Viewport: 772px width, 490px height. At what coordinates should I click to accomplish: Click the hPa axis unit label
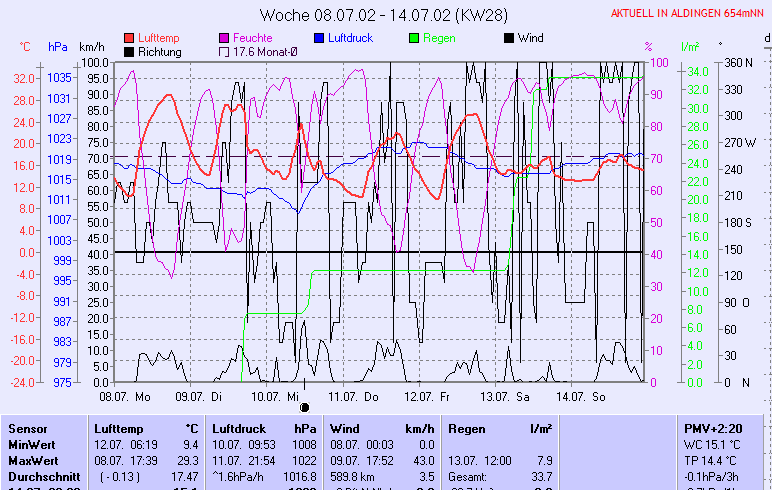coord(57,47)
